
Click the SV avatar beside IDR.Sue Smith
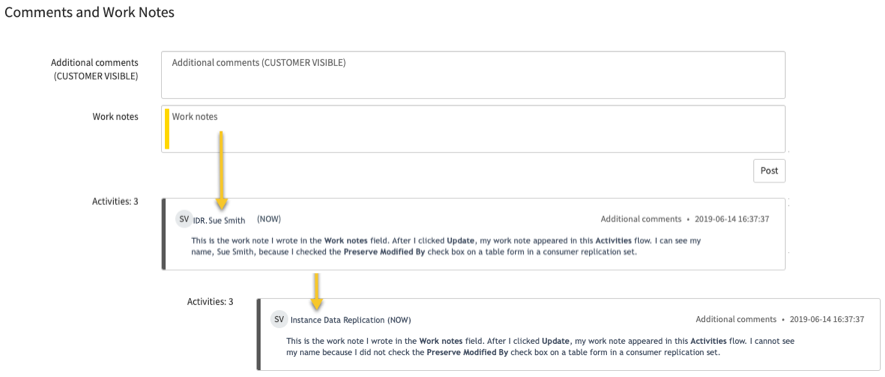click(x=183, y=219)
